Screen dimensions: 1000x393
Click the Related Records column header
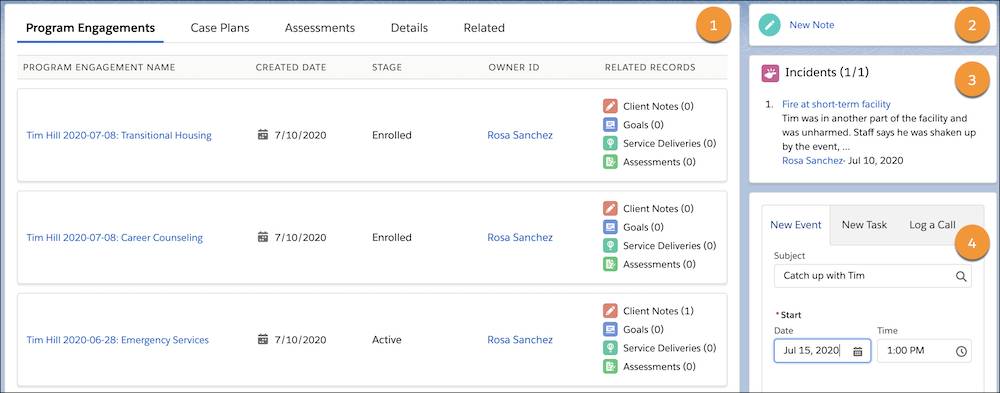click(650, 68)
